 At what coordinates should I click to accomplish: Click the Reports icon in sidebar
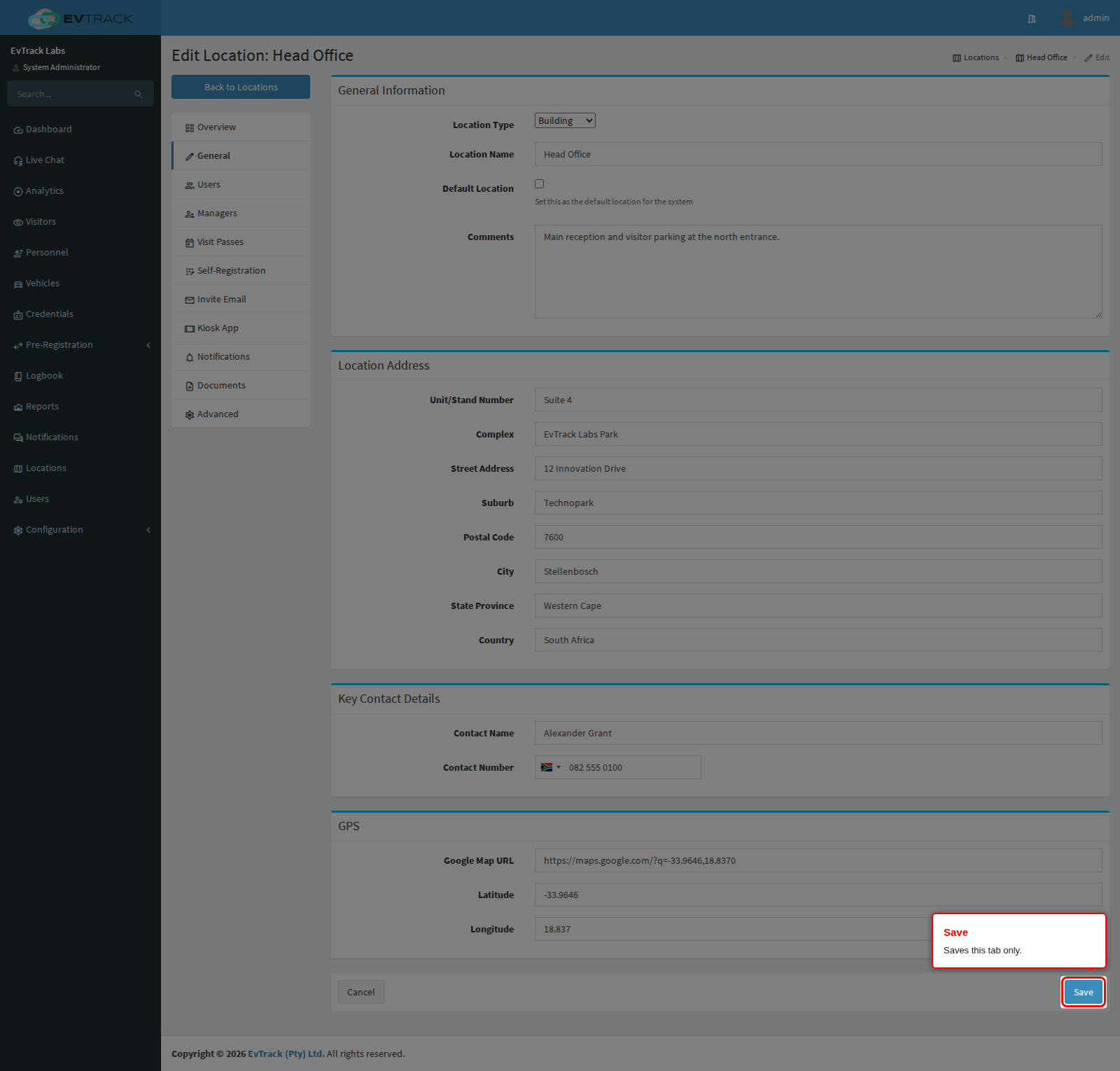(18, 407)
